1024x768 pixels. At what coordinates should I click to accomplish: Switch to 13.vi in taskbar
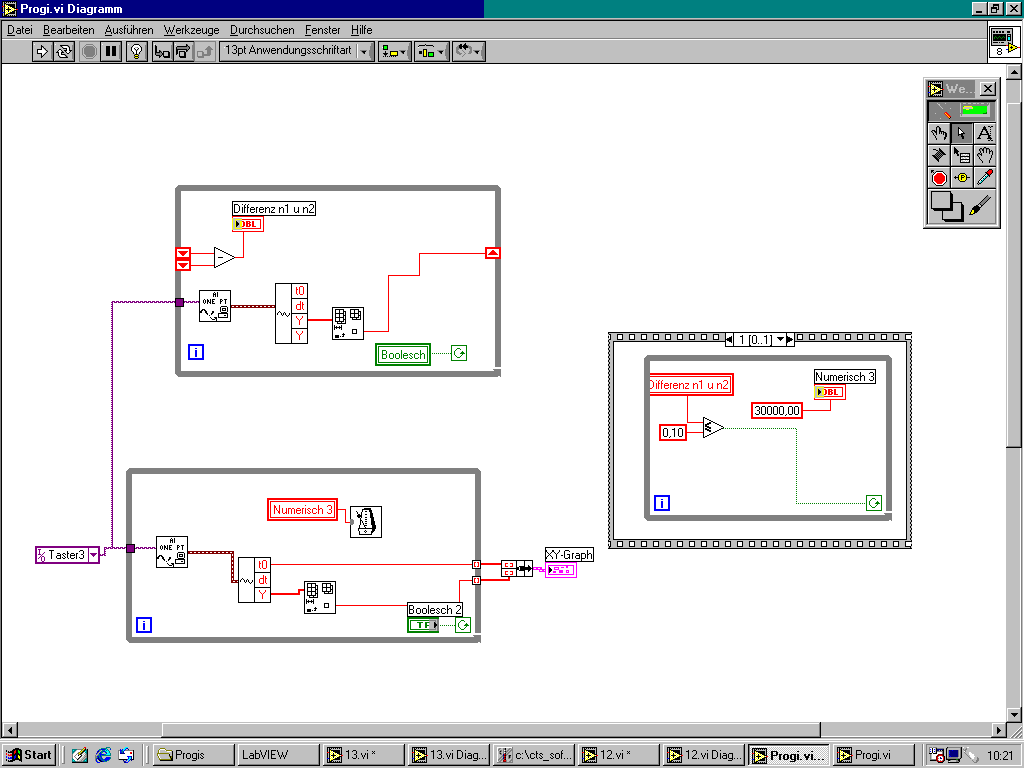[x=362, y=755]
